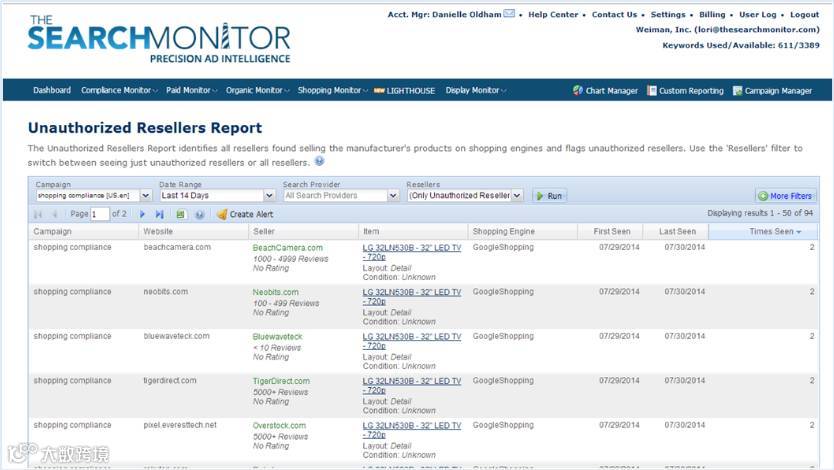This screenshot has width=834, height=470.
Task: Open the round info icon beside the Excel export
Action: [199, 214]
